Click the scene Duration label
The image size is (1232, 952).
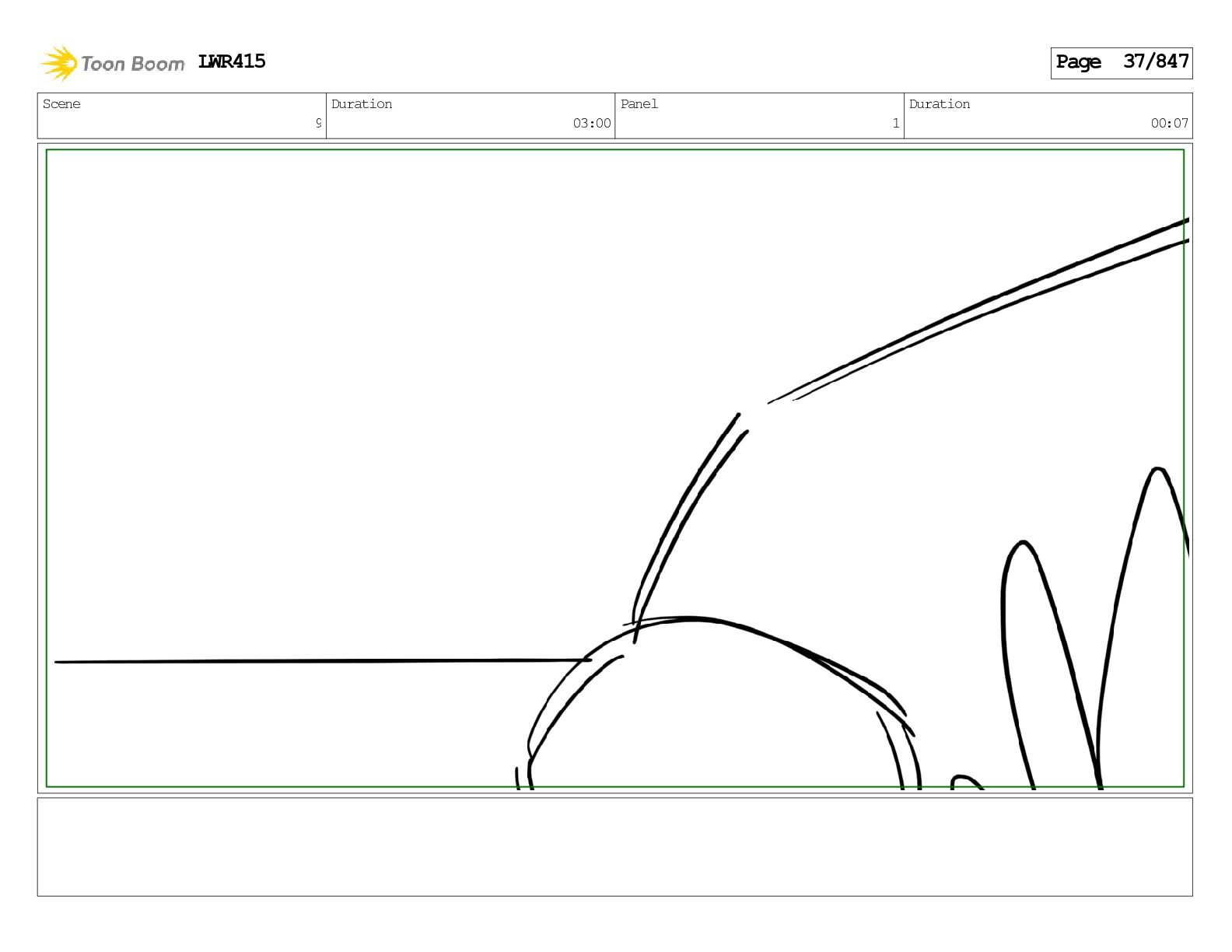[362, 104]
